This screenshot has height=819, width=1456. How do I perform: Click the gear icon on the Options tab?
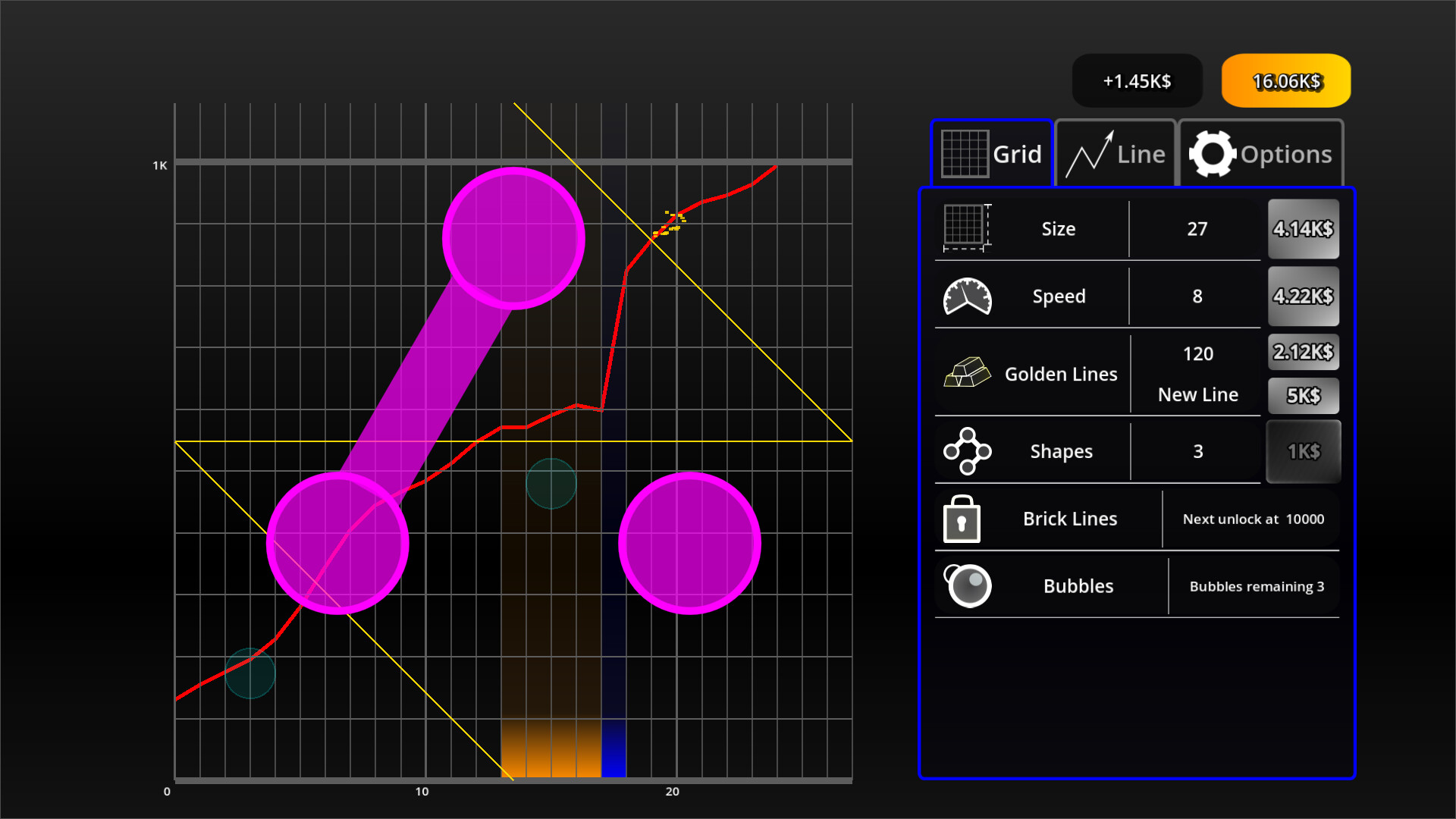[x=1213, y=152]
